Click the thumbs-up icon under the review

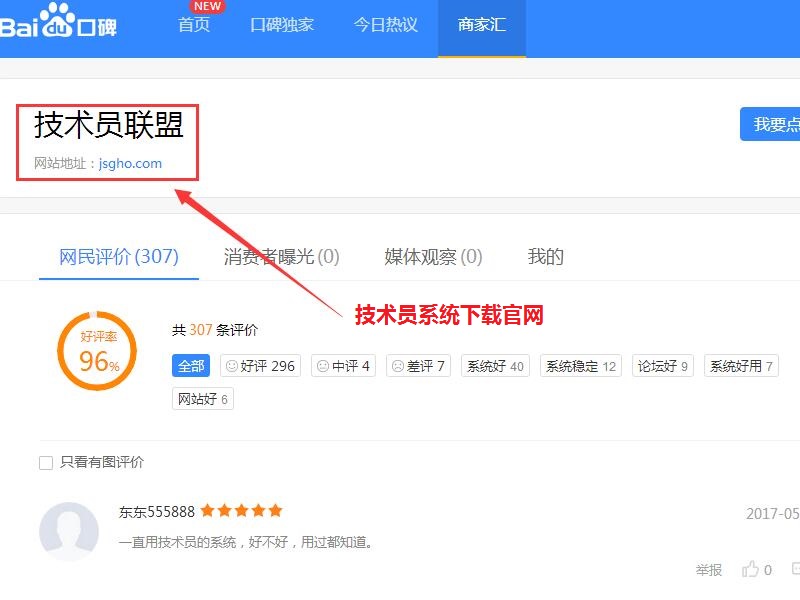point(750,568)
